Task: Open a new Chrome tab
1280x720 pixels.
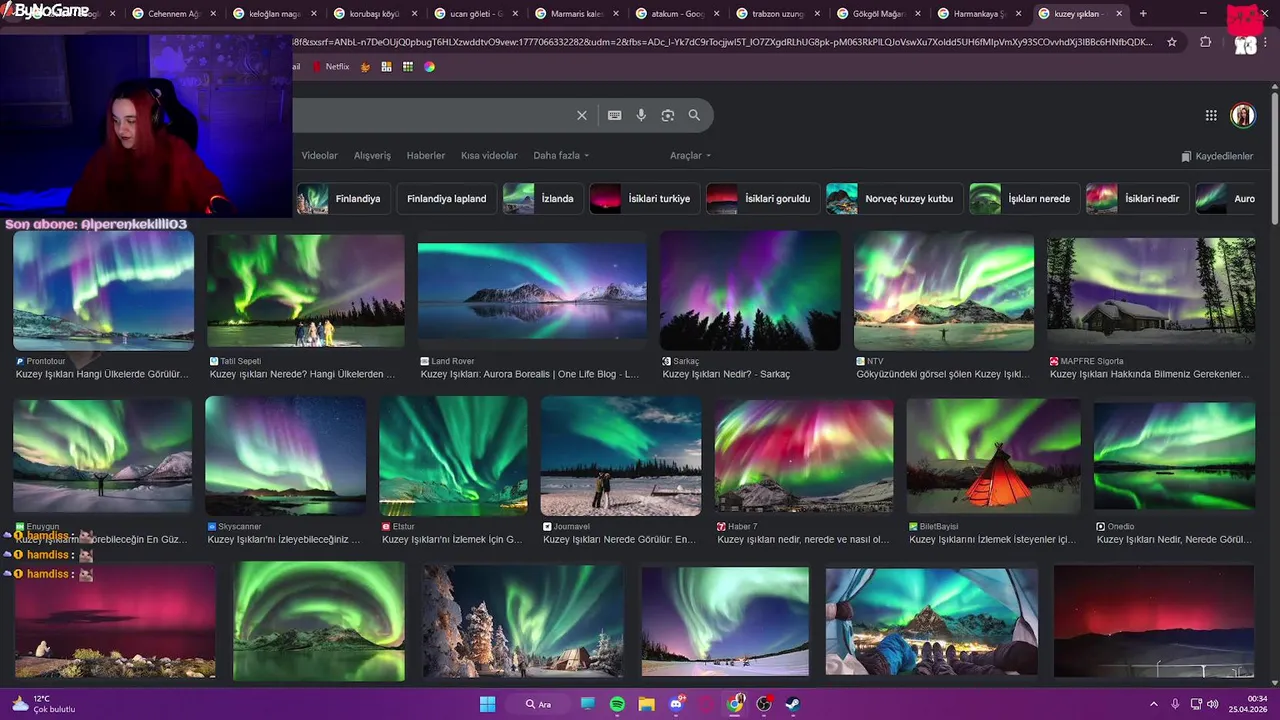Action: pos(1143,14)
